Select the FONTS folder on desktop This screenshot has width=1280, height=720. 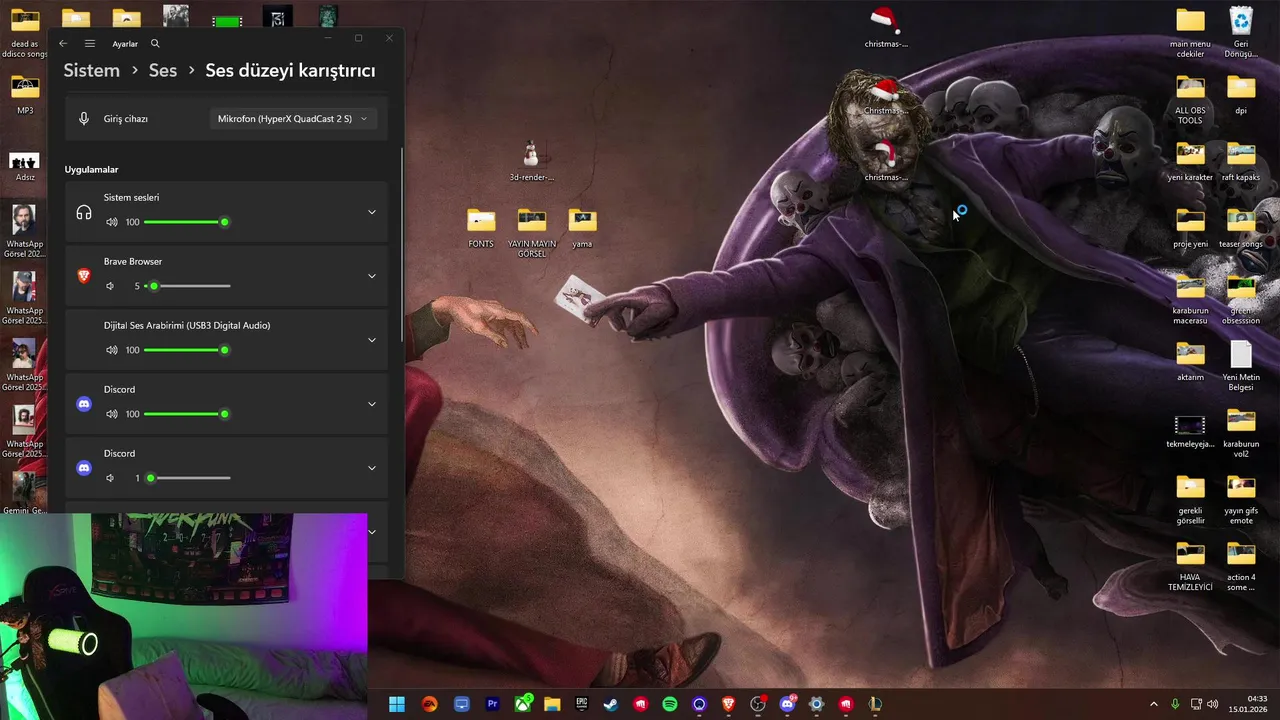(x=481, y=228)
